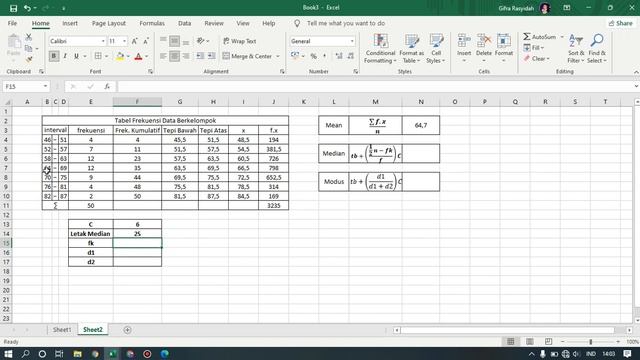
Task: Save the workbook using the Save icon
Action: pyautogui.click(x=13, y=8)
